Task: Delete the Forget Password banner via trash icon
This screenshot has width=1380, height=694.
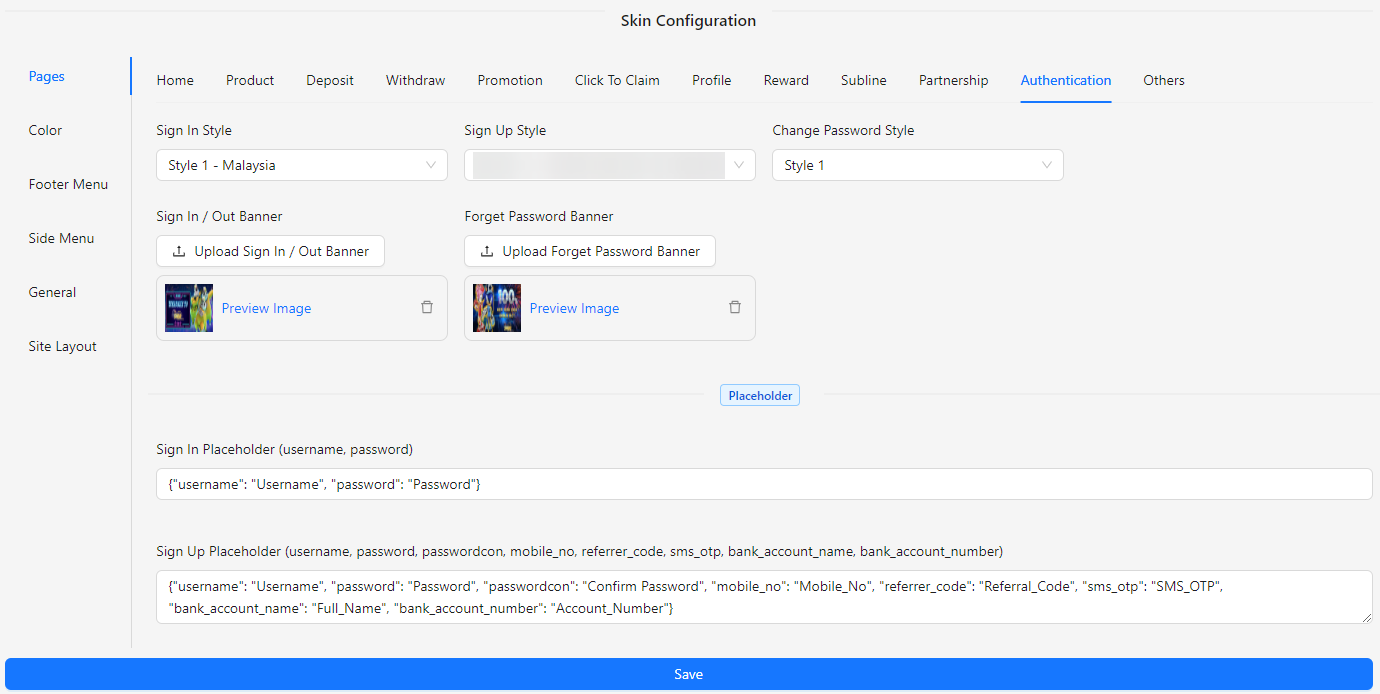Action: [x=735, y=307]
